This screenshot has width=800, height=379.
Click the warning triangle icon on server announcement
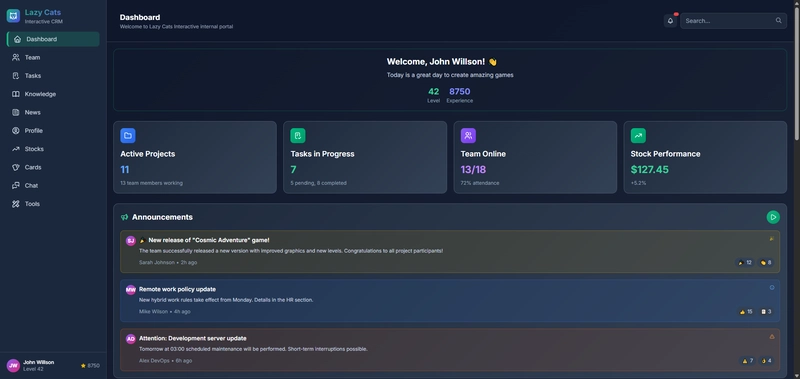[772, 337]
